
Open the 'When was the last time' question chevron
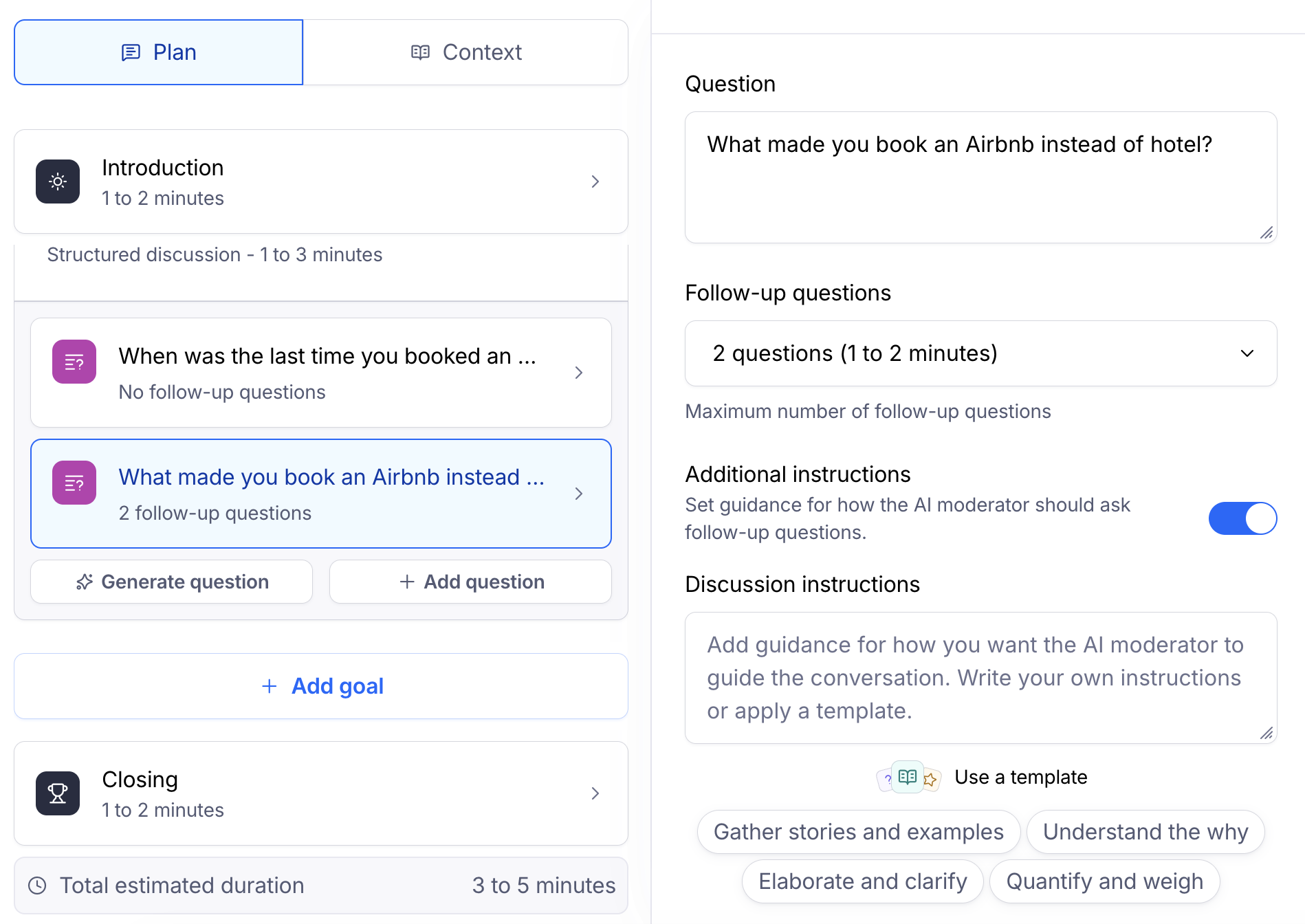pyautogui.click(x=579, y=373)
